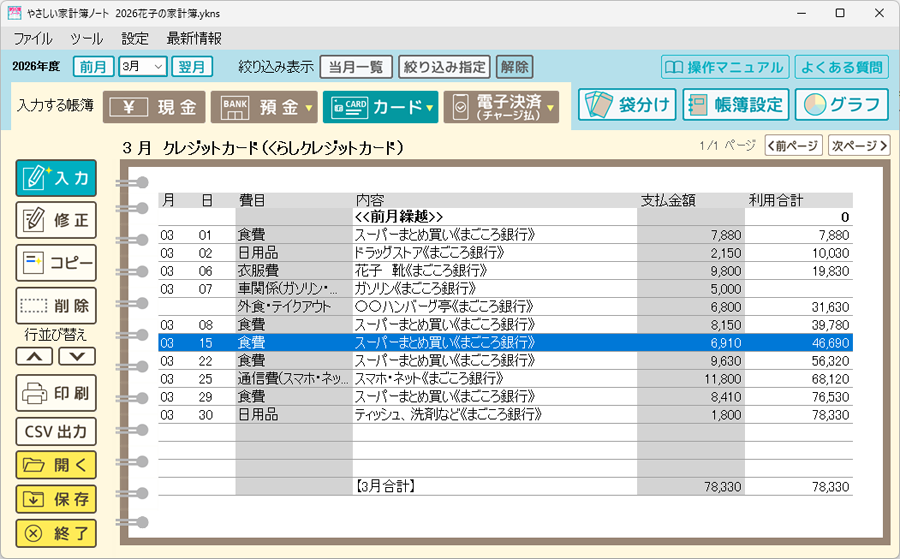Expand the 電子決済 ledger dropdown

(549, 107)
